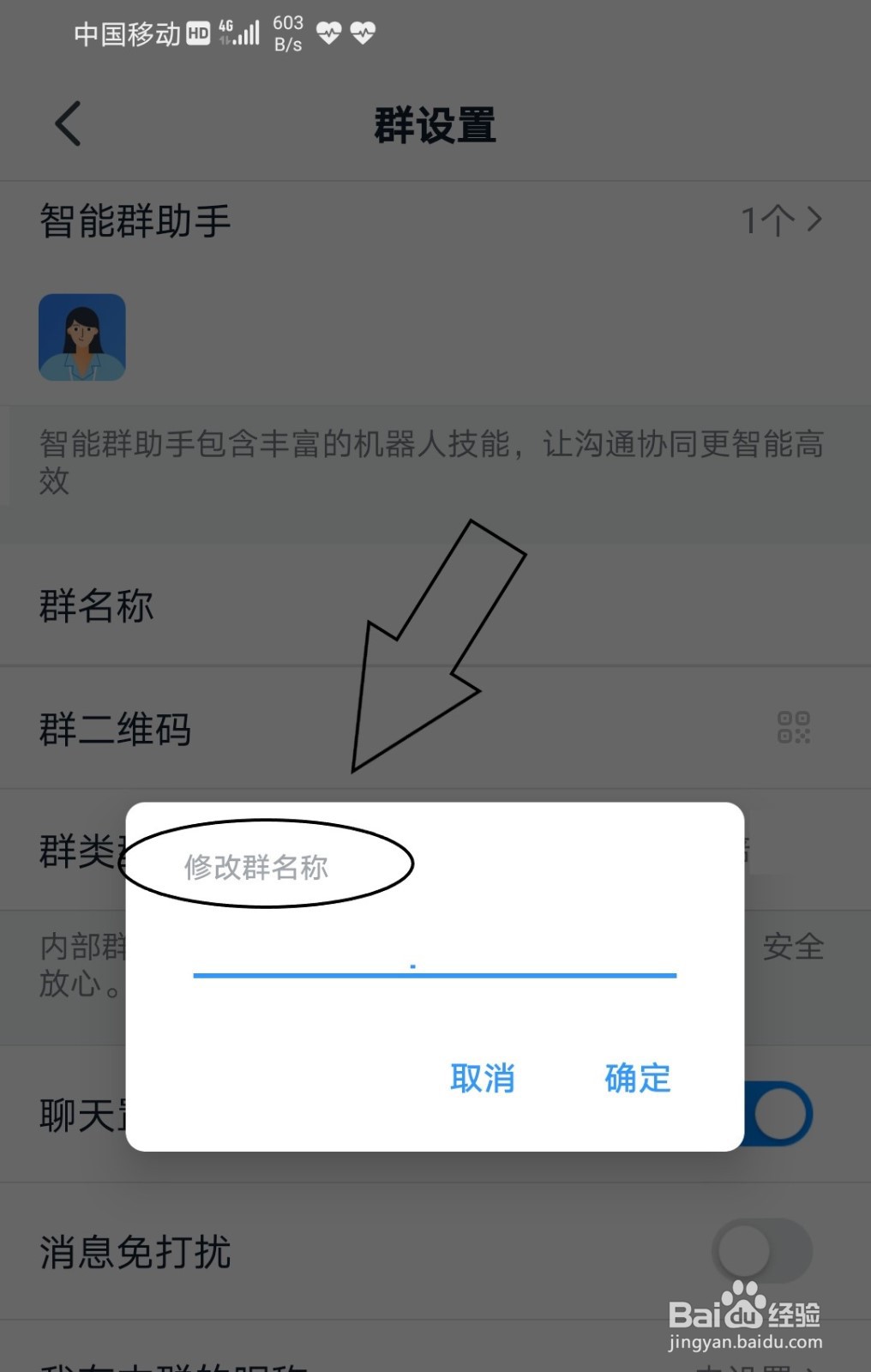Tap the 群设置 page title
This screenshot has width=871, height=1372.
(435, 125)
